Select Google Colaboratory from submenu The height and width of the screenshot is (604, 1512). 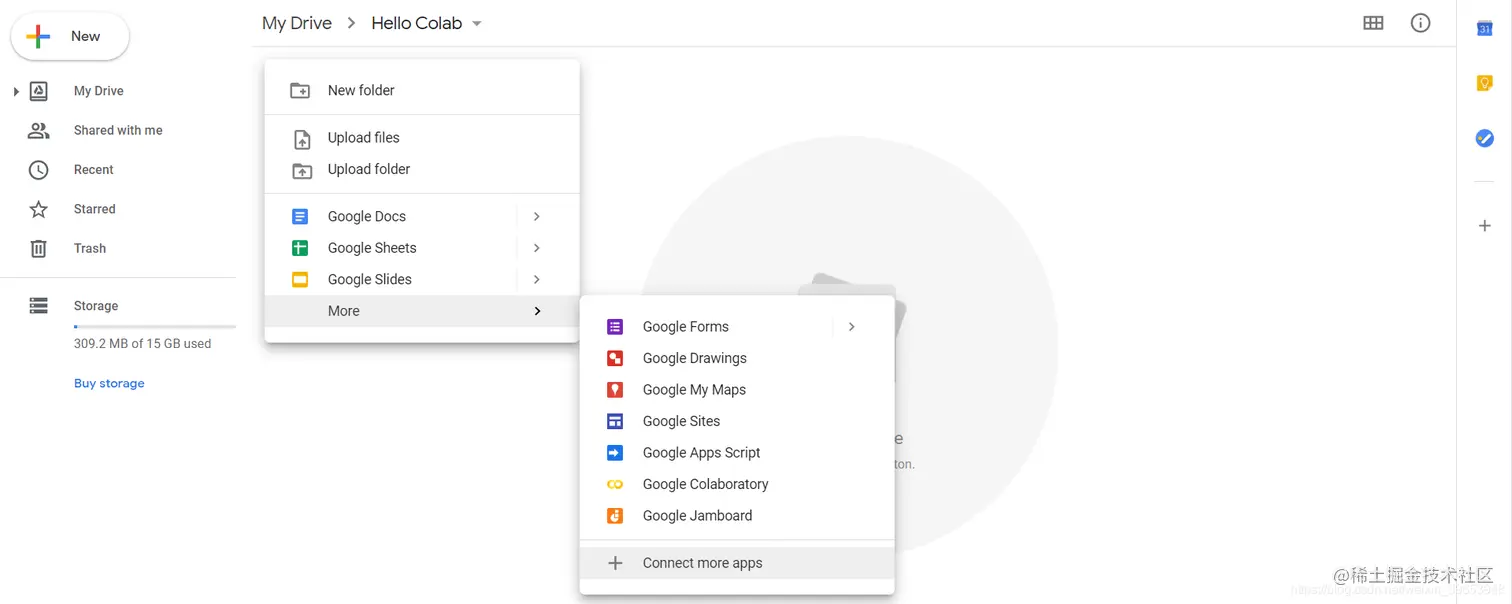pos(737,484)
